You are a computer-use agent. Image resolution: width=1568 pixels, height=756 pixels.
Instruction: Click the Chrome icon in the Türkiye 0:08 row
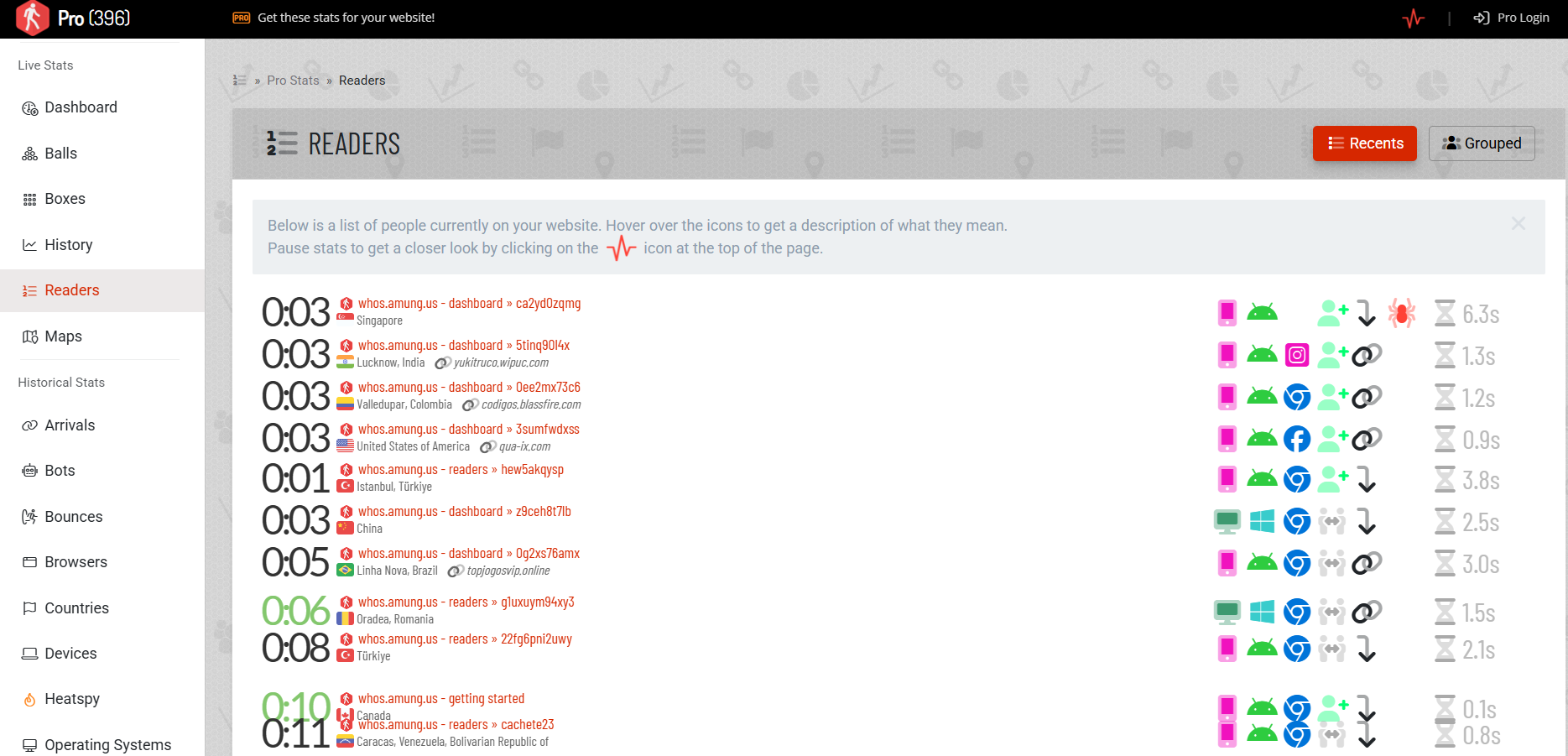coord(1297,649)
